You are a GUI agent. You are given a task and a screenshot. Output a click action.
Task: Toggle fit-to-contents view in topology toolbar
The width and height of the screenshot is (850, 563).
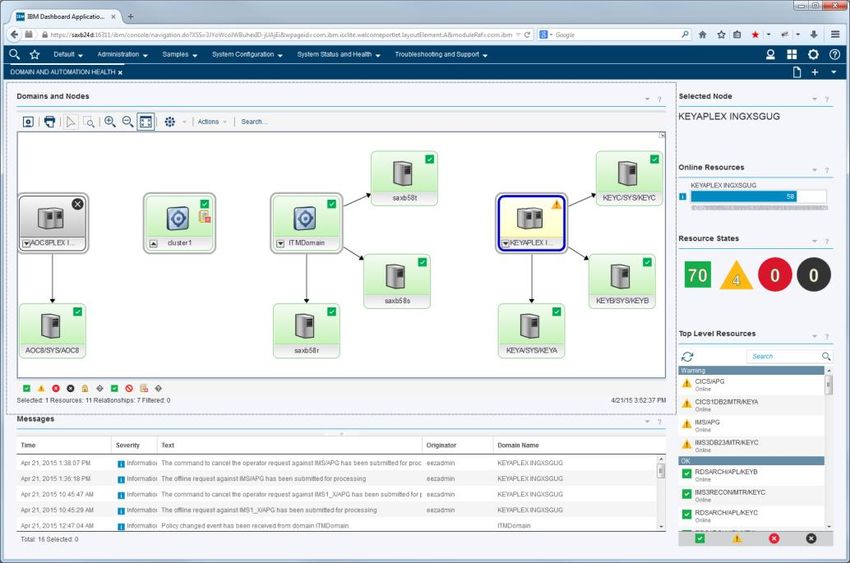tap(146, 122)
